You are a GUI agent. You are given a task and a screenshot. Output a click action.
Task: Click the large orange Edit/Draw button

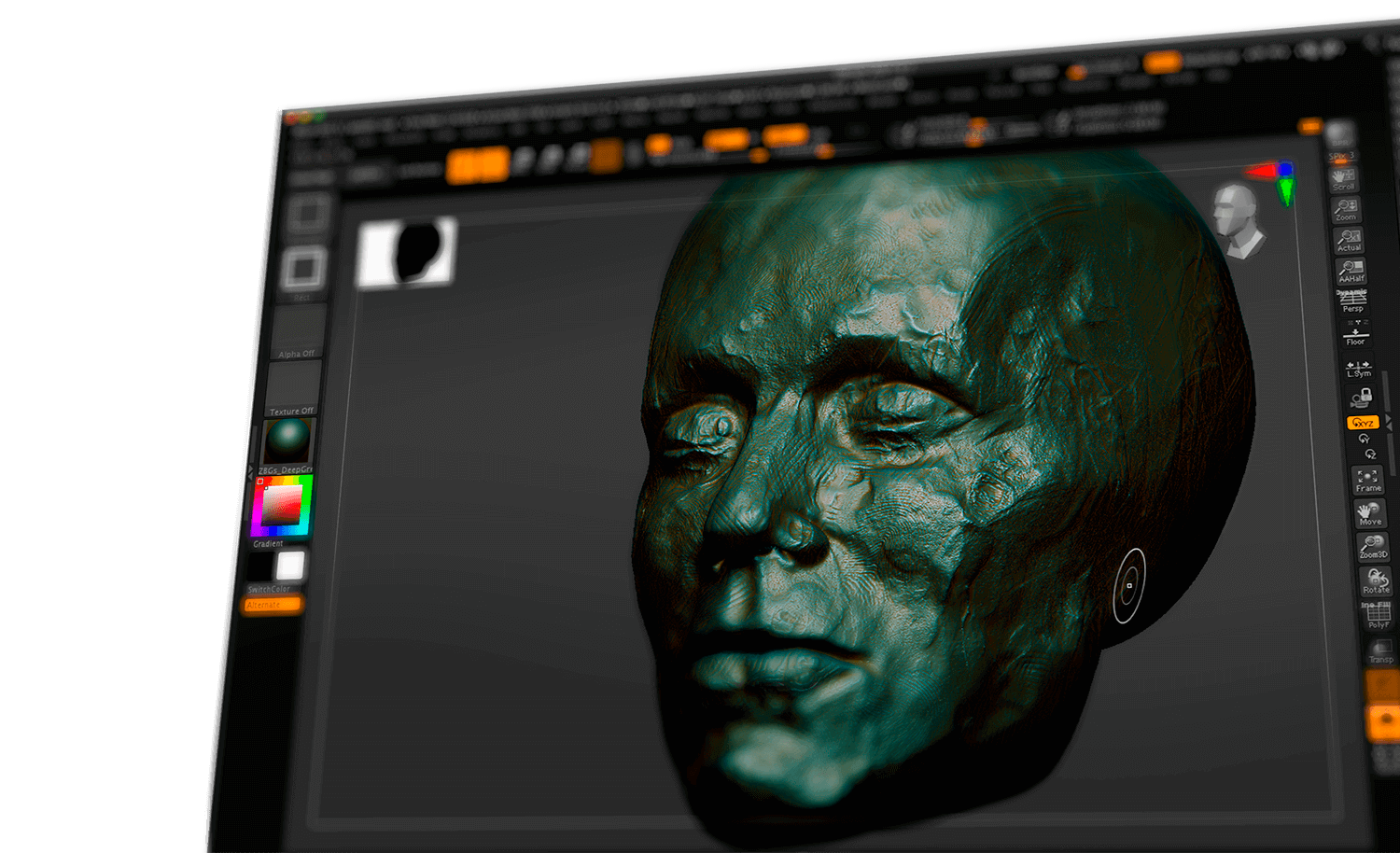pos(477,166)
